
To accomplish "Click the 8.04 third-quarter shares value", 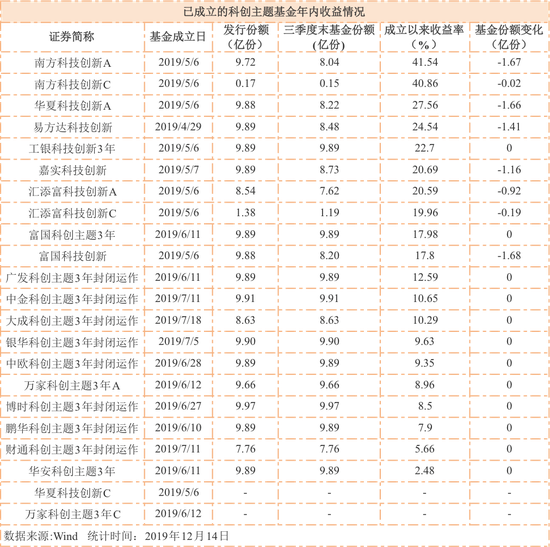I will (329, 62).
